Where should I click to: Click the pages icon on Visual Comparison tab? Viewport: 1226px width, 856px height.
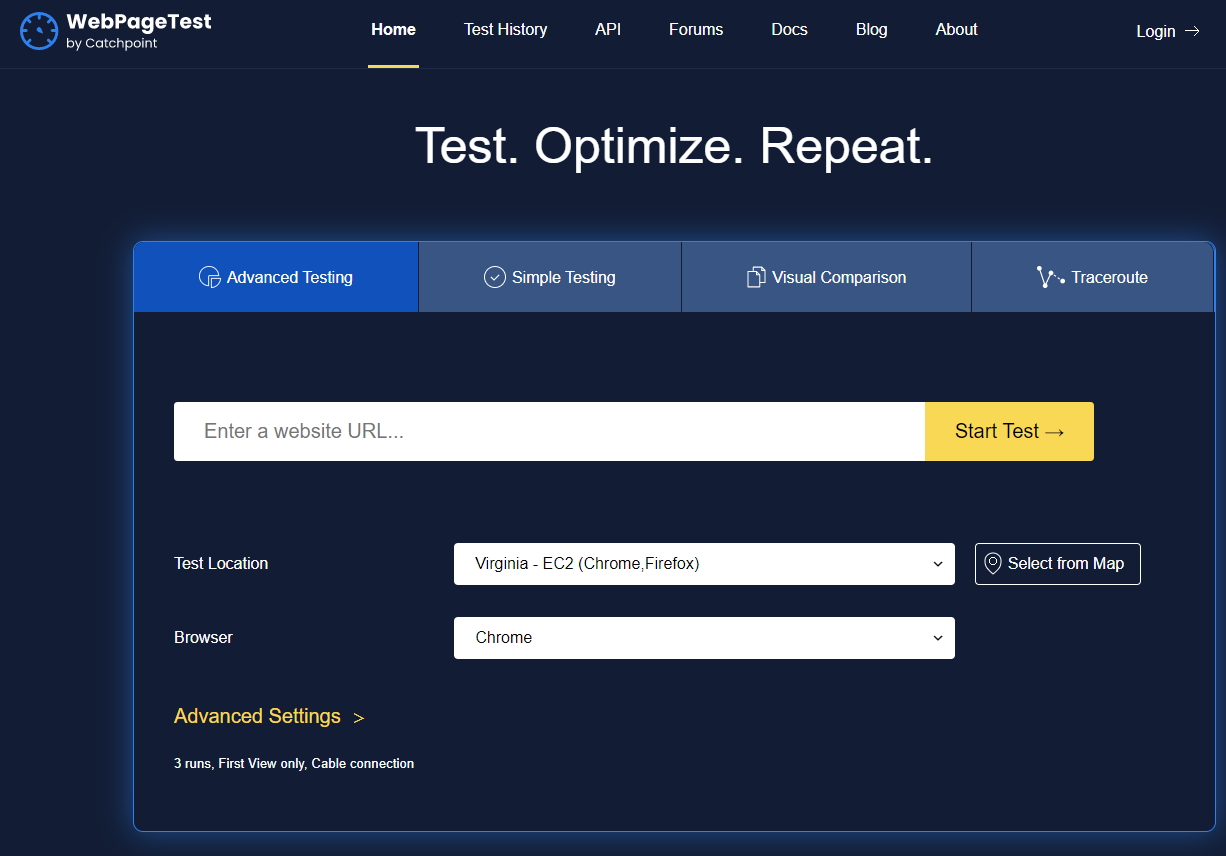point(755,277)
